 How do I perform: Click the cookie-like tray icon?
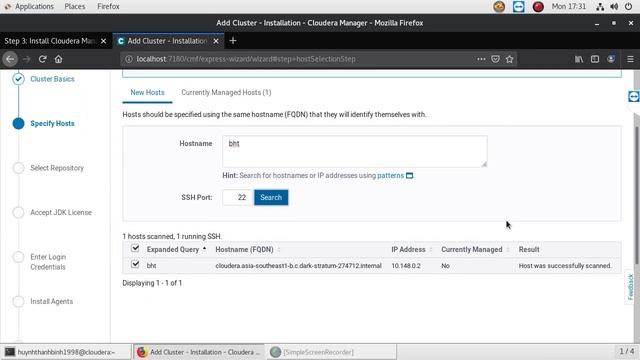(499, 7)
